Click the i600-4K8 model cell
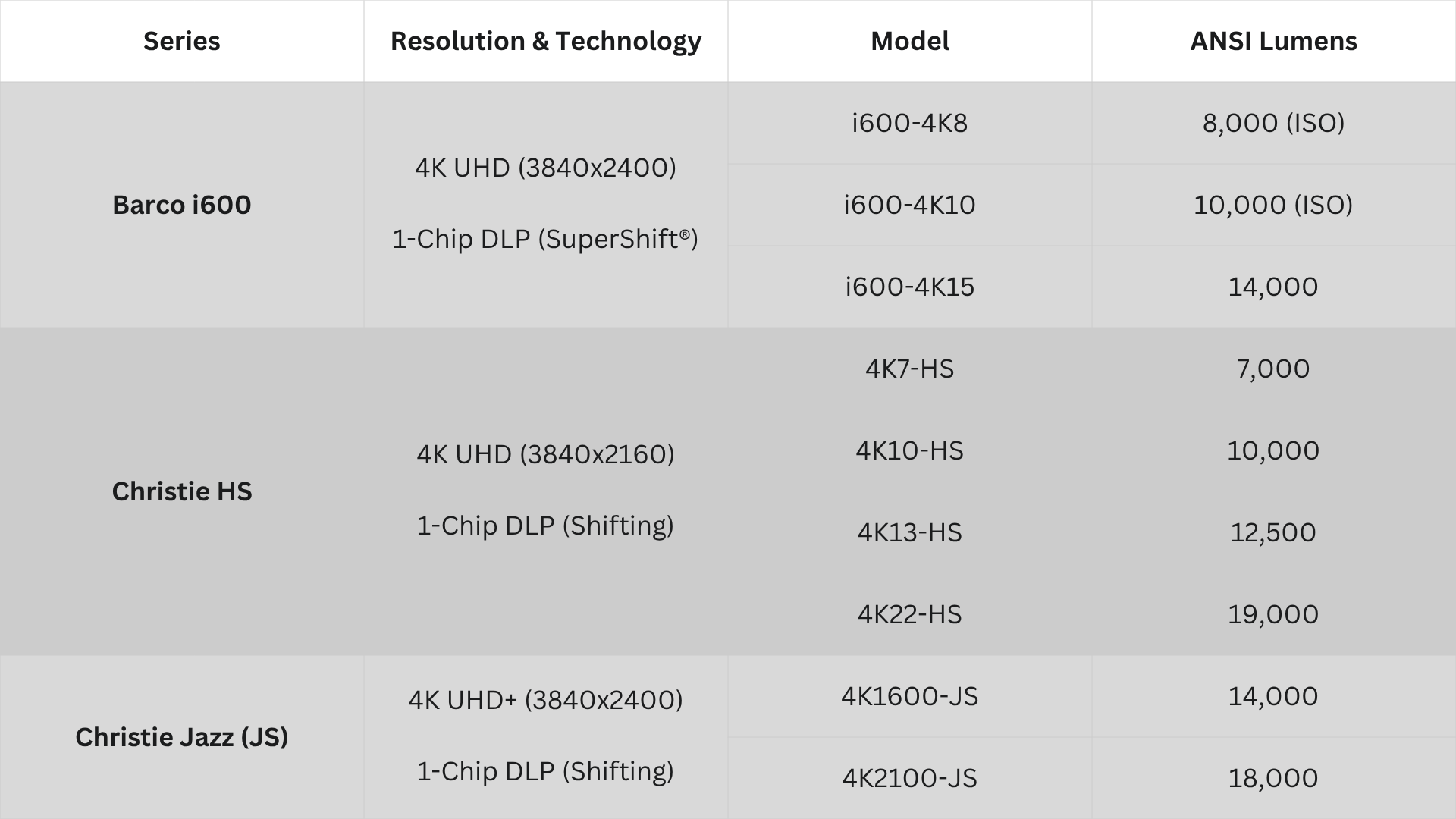Viewport: 1456px width, 819px height. point(910,123)
